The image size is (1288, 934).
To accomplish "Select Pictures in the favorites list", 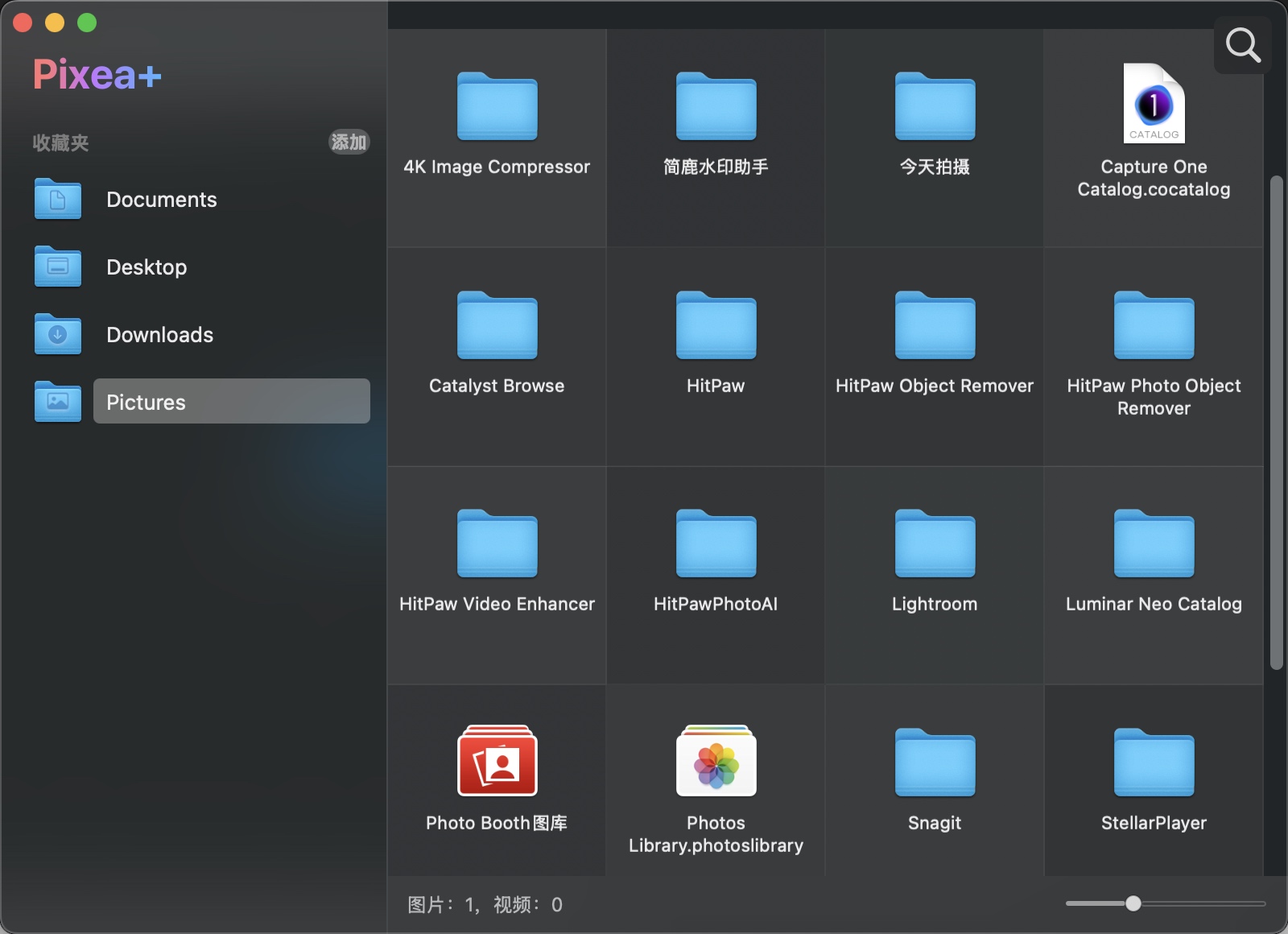I will [231, 401].
